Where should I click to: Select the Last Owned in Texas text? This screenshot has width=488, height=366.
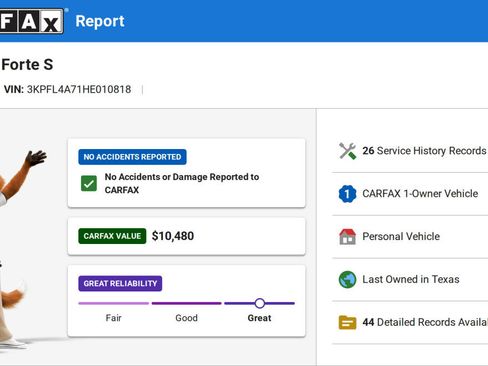[411, 279]
